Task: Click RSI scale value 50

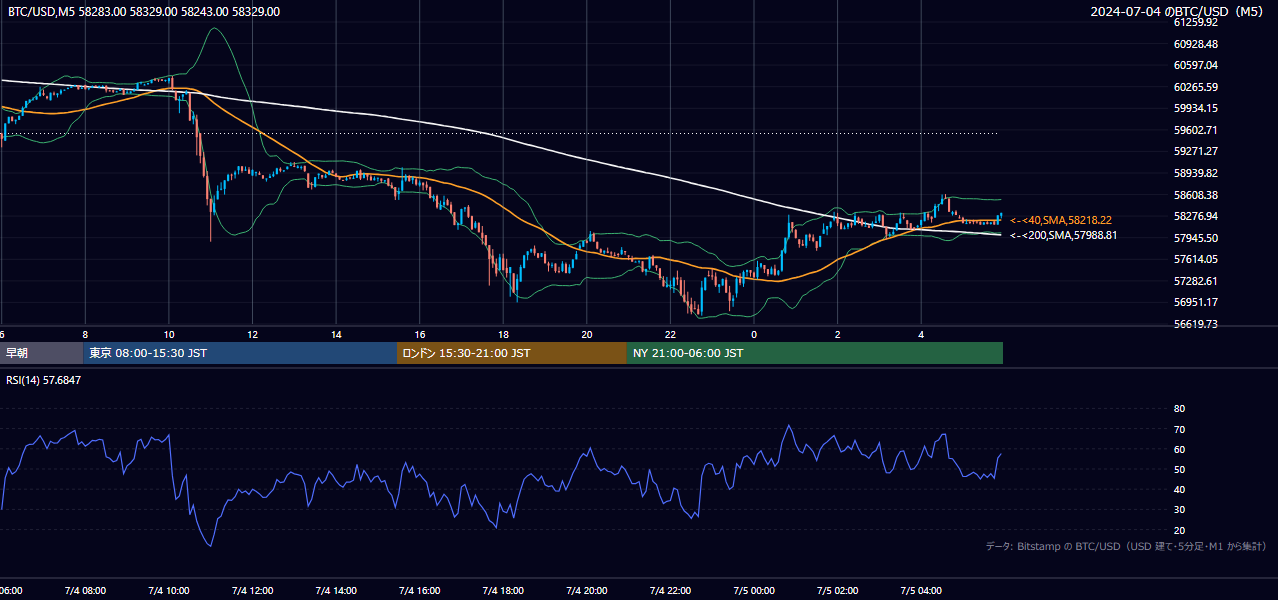Action: (x=1179, y=469)
